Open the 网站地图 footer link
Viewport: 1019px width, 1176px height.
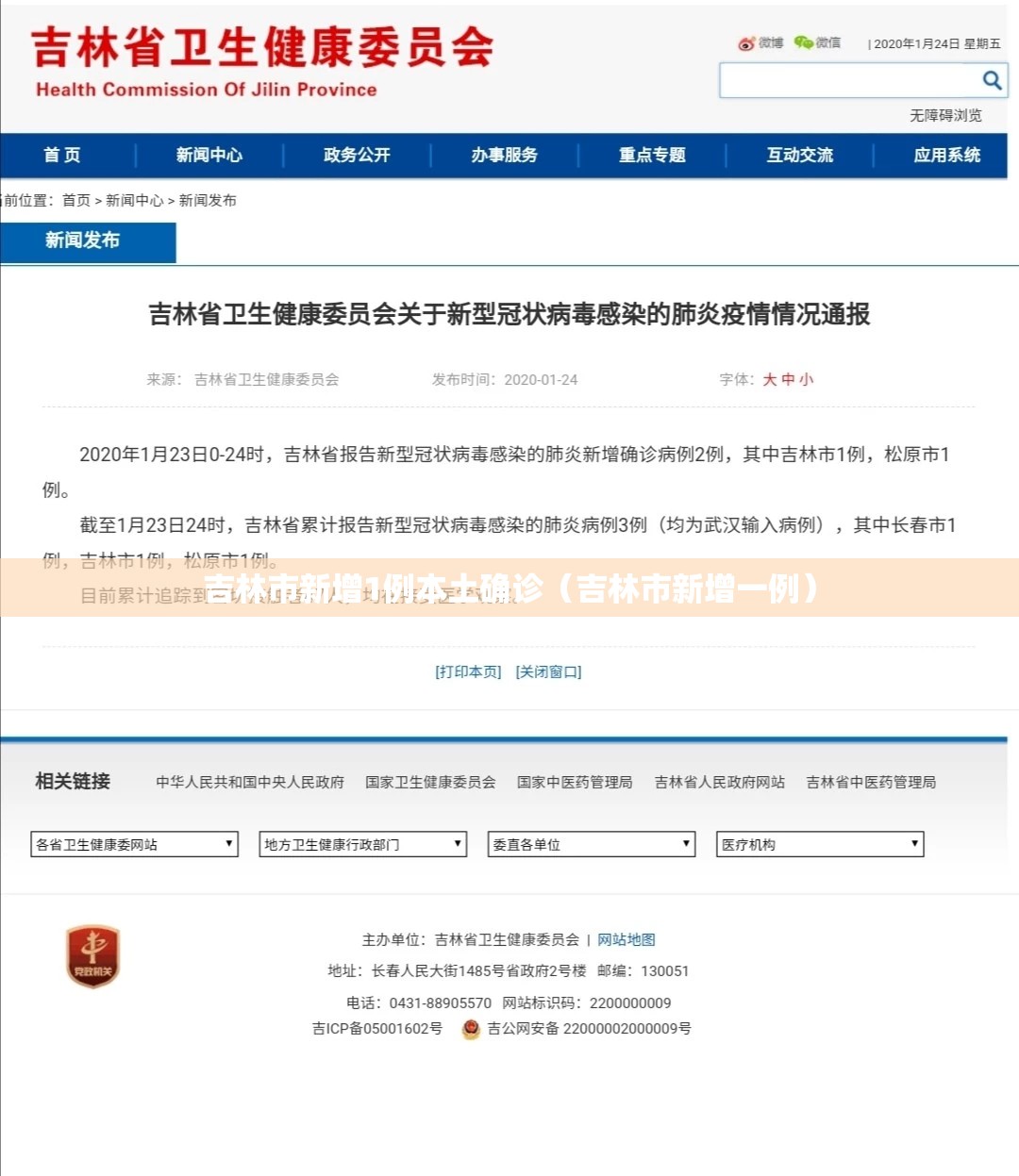626,939
